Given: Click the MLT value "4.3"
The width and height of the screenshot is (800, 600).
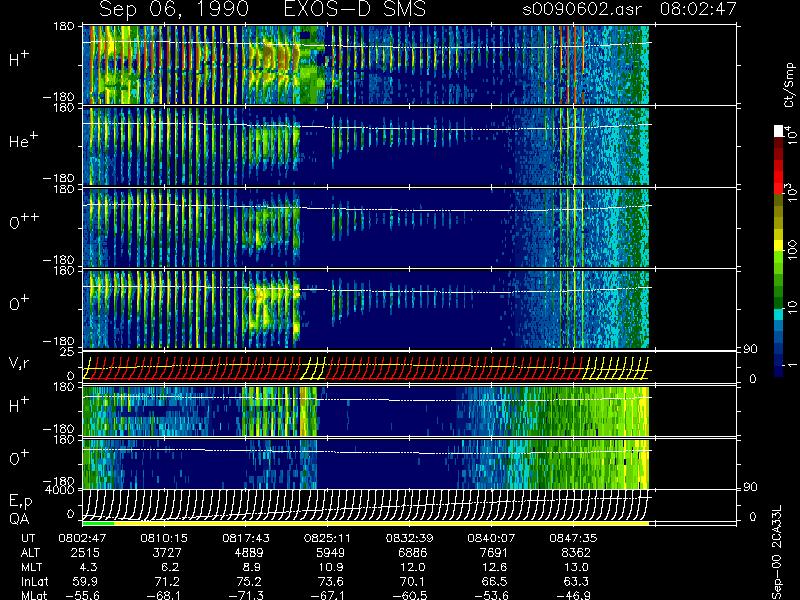Looking at the screenshot, I should tap(89, 567).
